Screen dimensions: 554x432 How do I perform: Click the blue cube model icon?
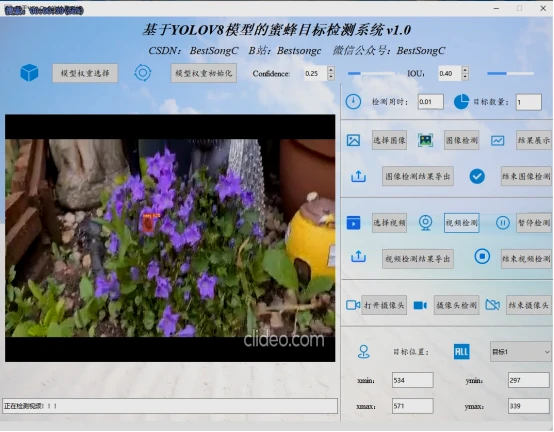[29, 73]
